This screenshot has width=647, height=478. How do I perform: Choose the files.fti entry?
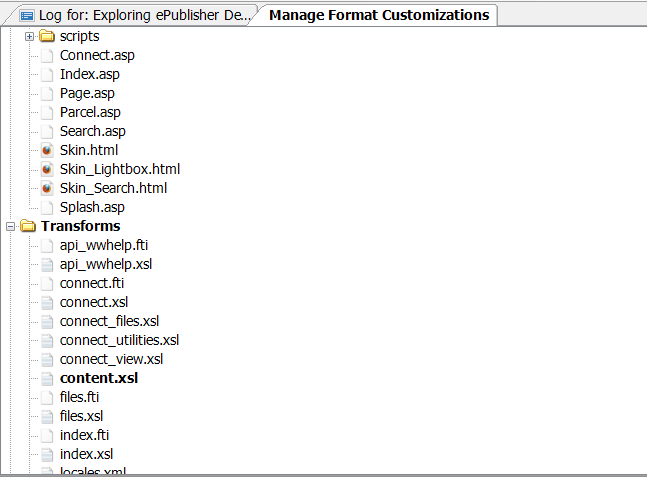79,397
